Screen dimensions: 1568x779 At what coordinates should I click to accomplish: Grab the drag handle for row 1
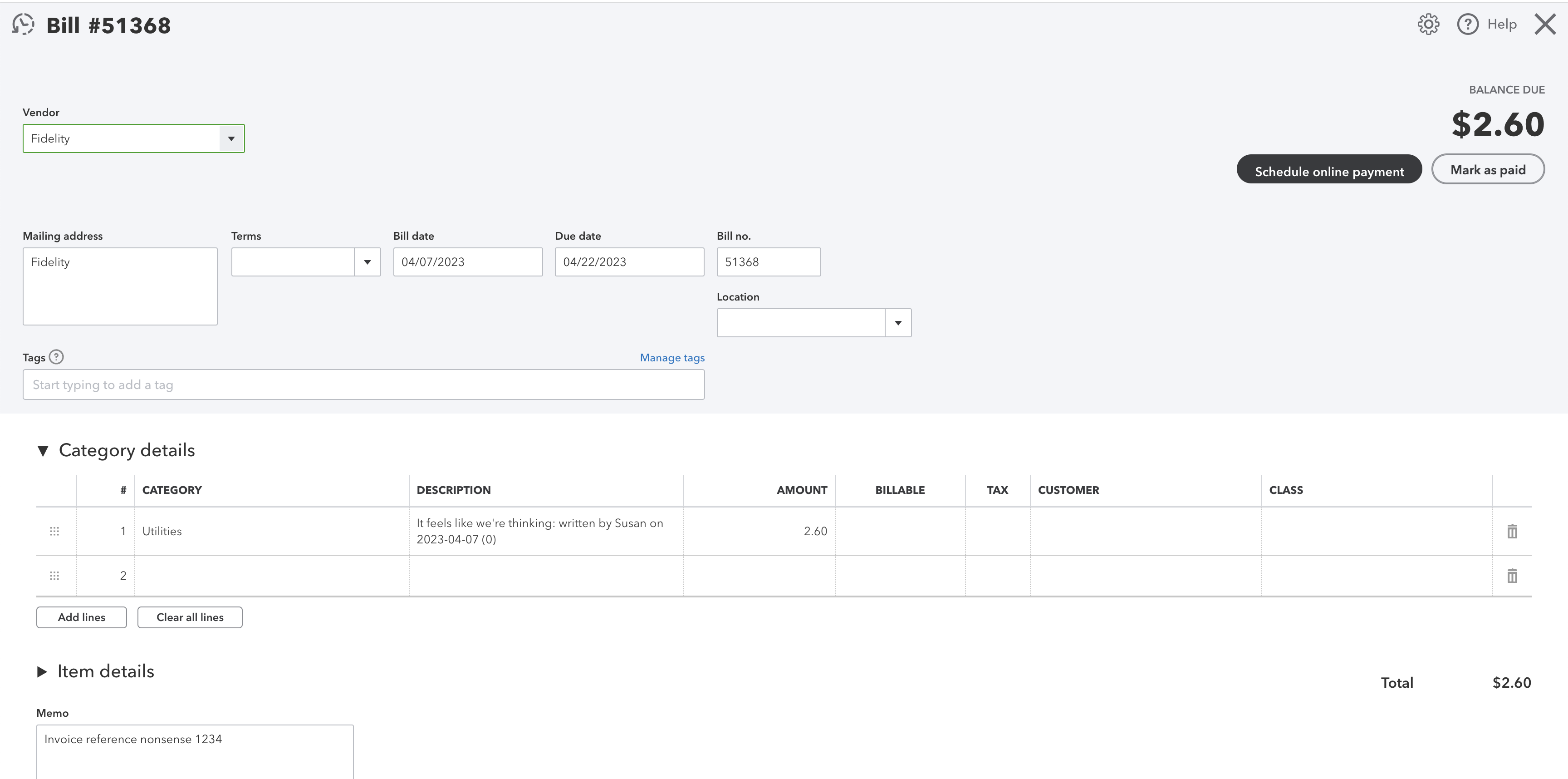pos(54,531)
